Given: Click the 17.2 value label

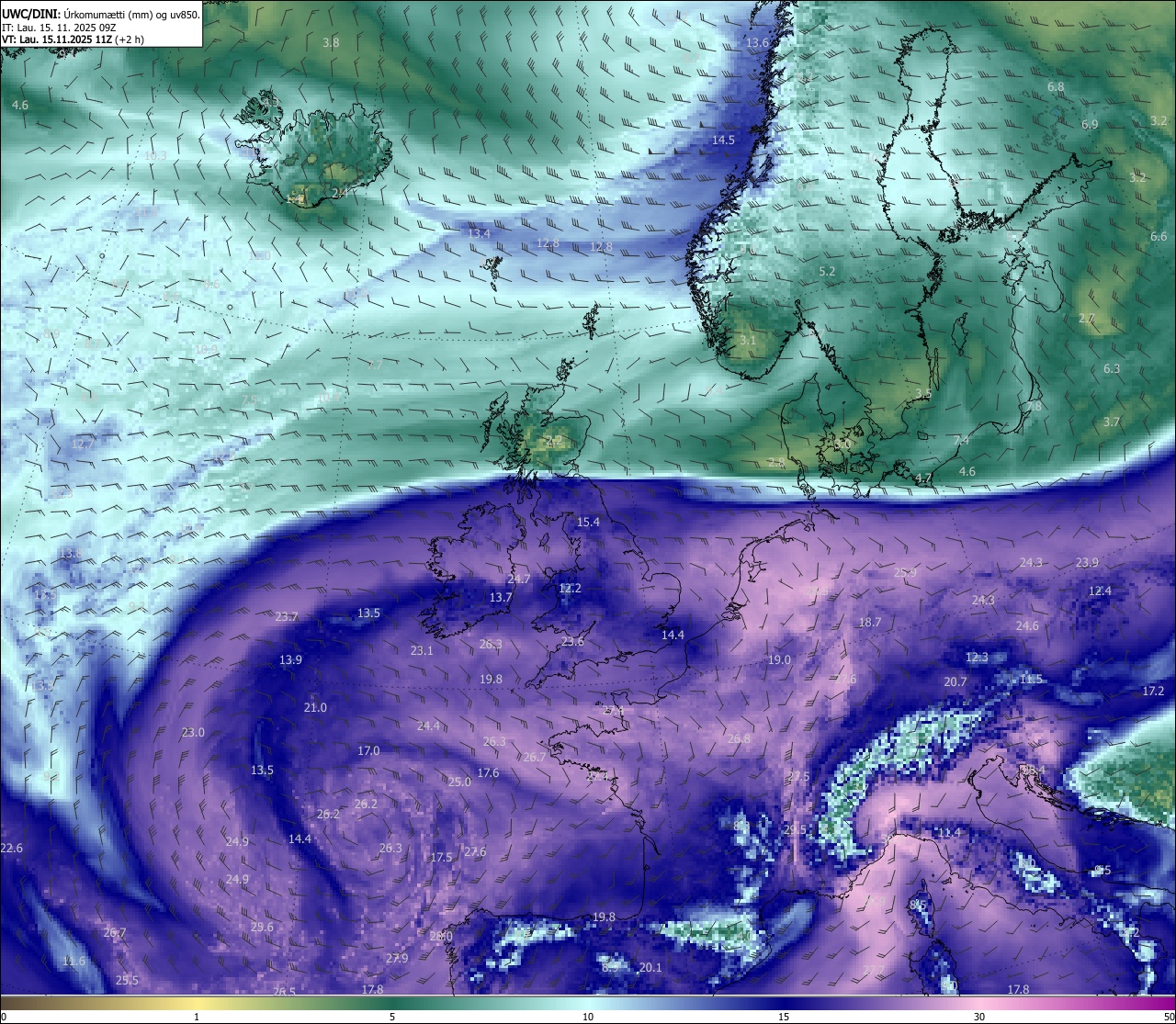Looking at the screenshot, I should click(x=1153, y=691).
